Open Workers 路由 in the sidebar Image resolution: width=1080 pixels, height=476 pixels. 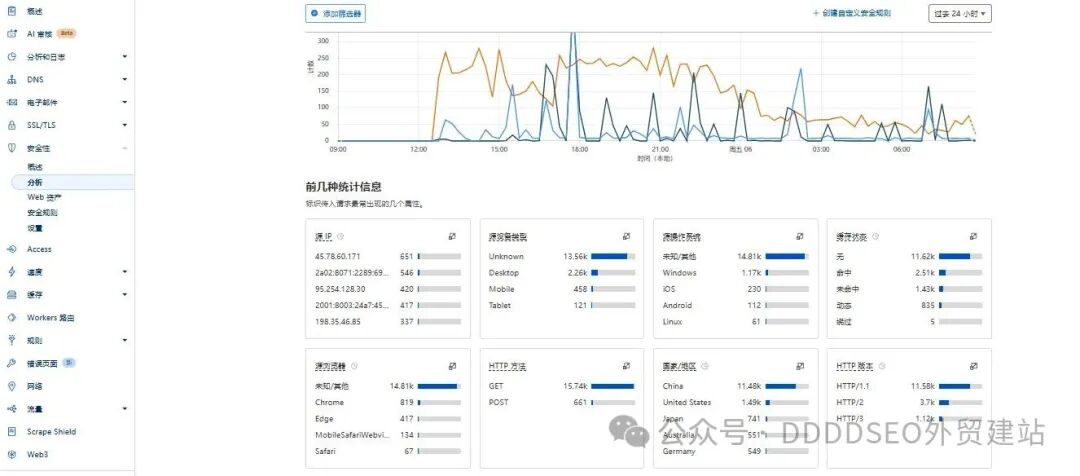click(50, 318)
